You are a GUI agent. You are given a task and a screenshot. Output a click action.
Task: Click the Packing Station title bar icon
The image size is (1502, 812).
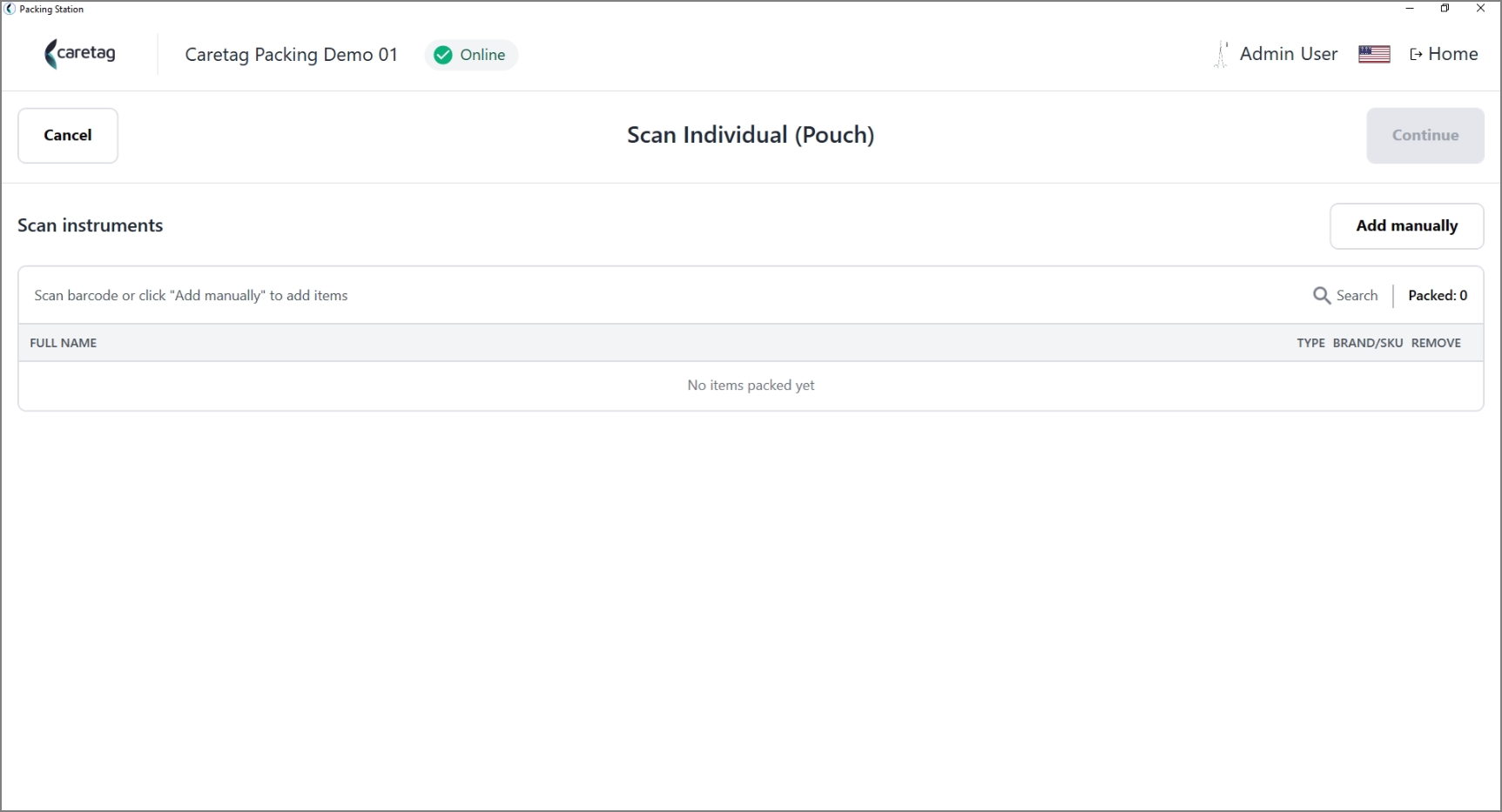(10, 9)
